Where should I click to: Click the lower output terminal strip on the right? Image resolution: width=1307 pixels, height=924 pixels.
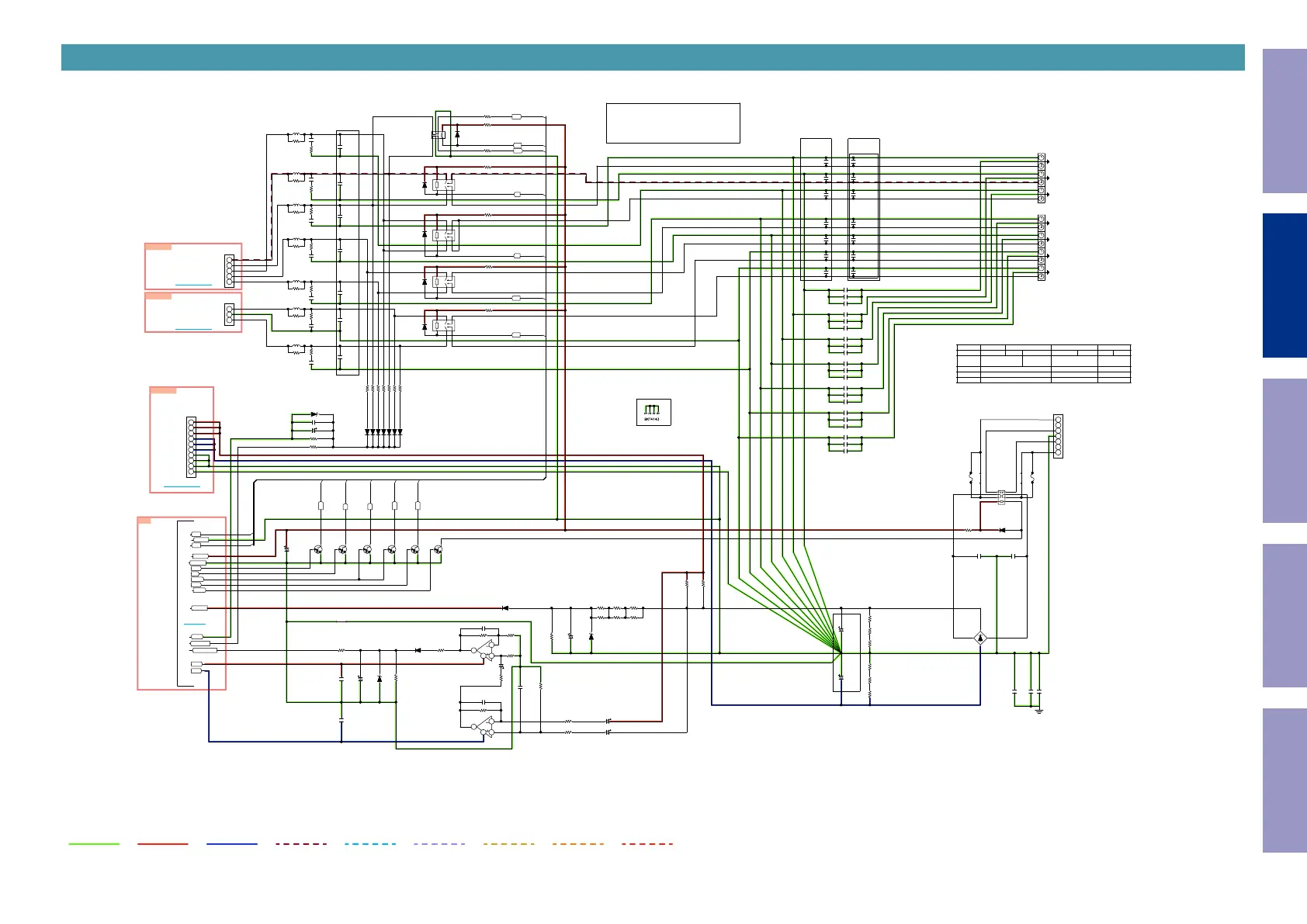[1042, 247]
